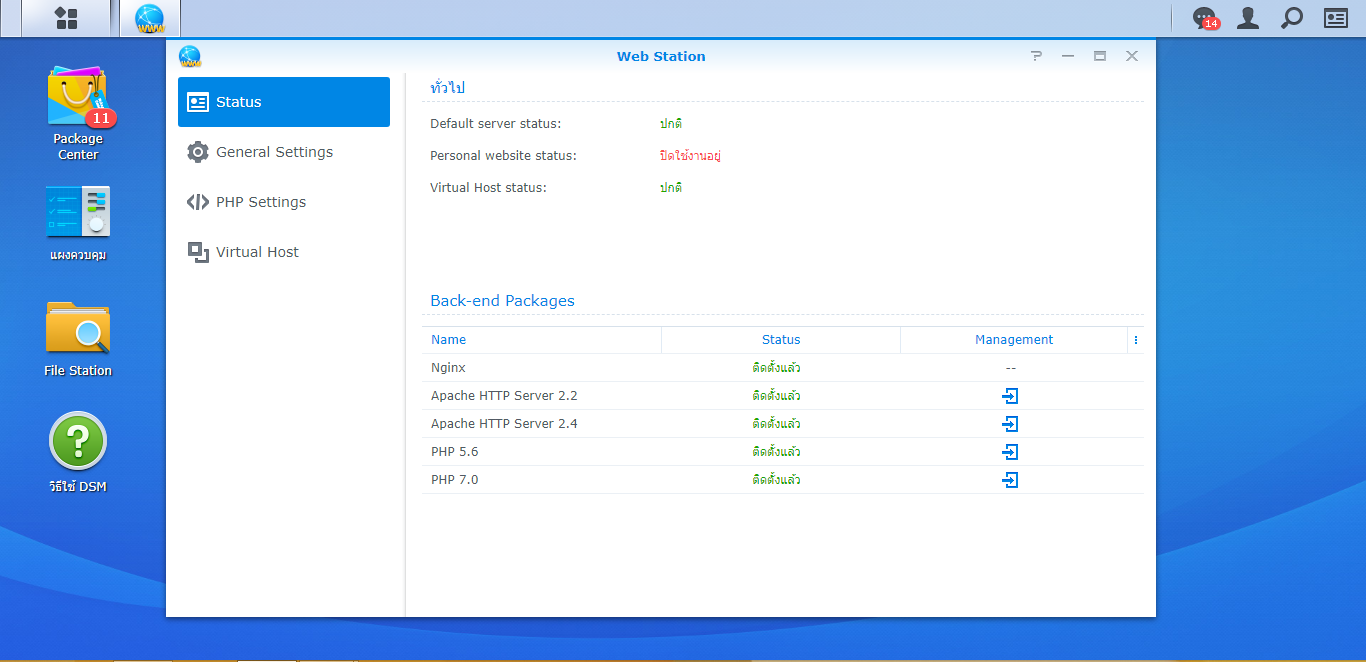Open management link for Apache HTTP Server 2.4
1366x662 pixels.
click(1010, 424)
